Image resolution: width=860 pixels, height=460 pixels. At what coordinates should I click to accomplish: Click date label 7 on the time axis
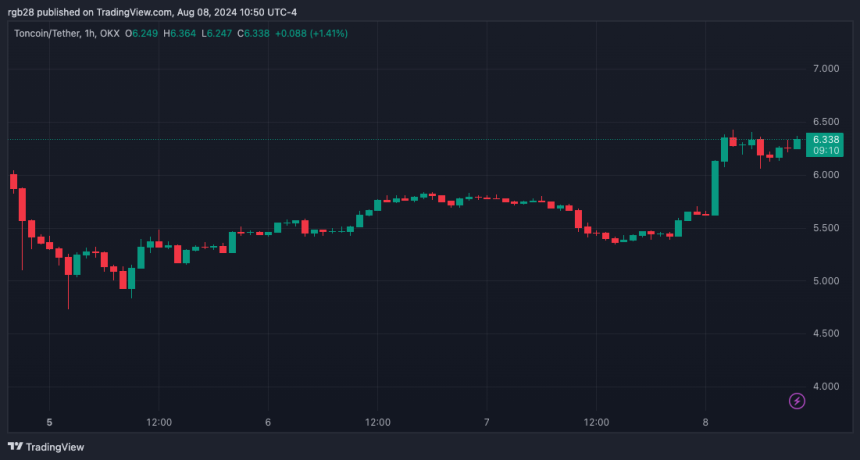pos(486,422)
